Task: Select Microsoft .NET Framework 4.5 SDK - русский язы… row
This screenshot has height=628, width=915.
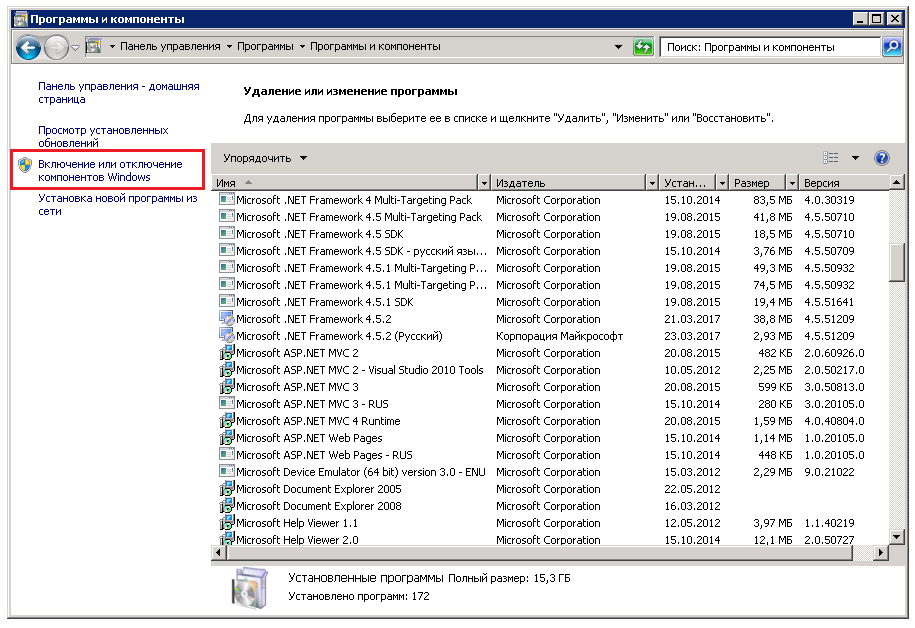Action: click(x=550, y=251)
